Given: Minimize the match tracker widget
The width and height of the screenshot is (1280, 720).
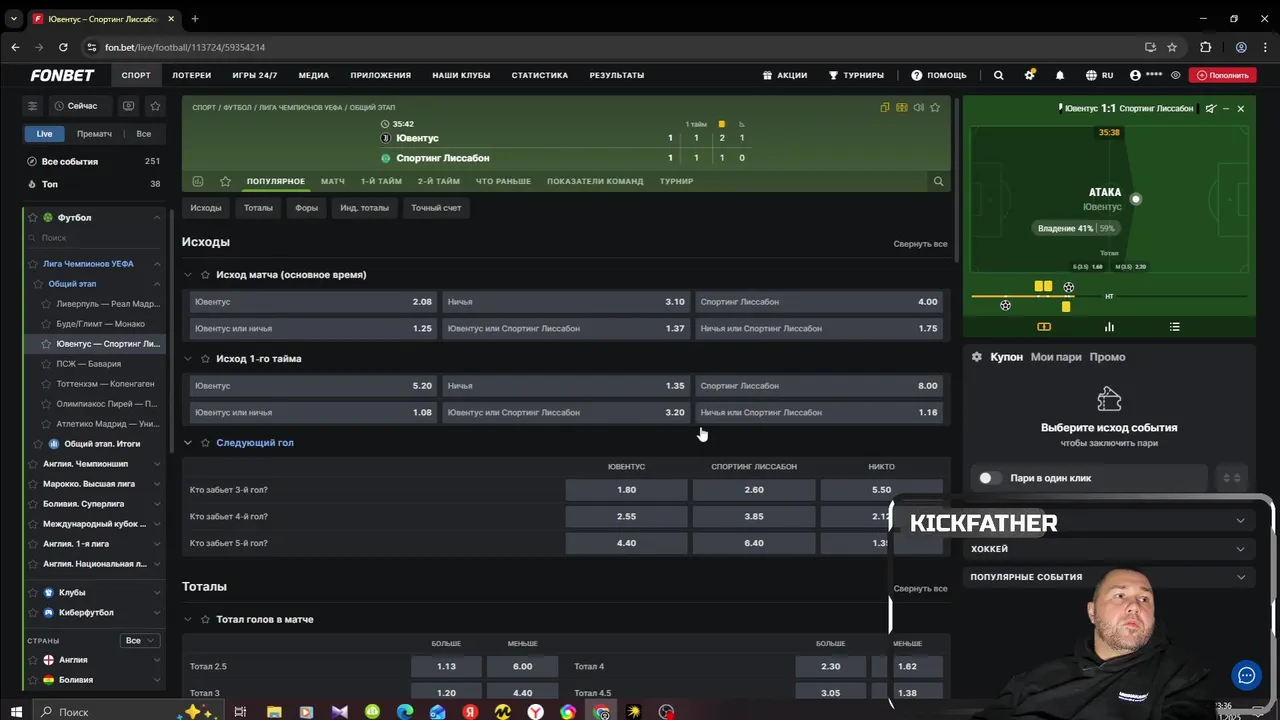Looking at the screenshot, I should click(1226, 108).
